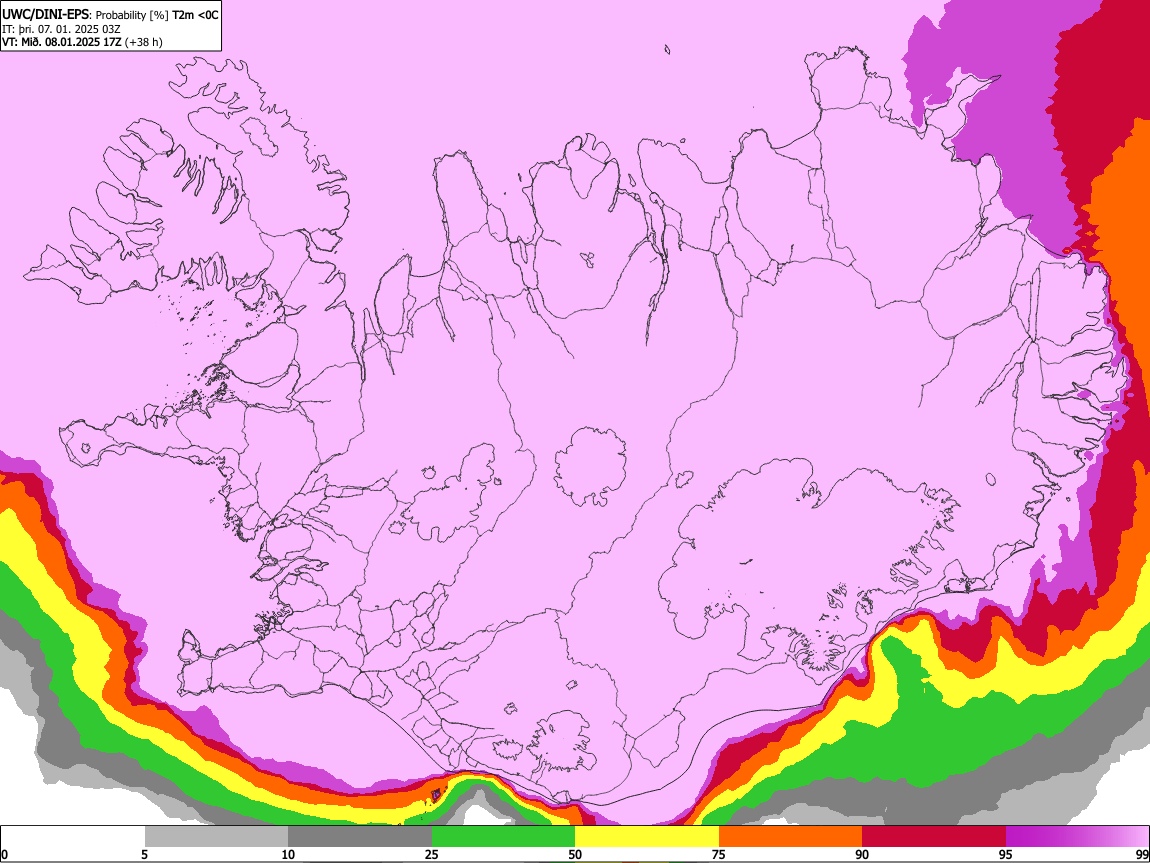Image resolution: width=1150 pixels, height=863 pixels.
Task: Click the light gray 5-10 legend swatch
Action: click(216, 837)
